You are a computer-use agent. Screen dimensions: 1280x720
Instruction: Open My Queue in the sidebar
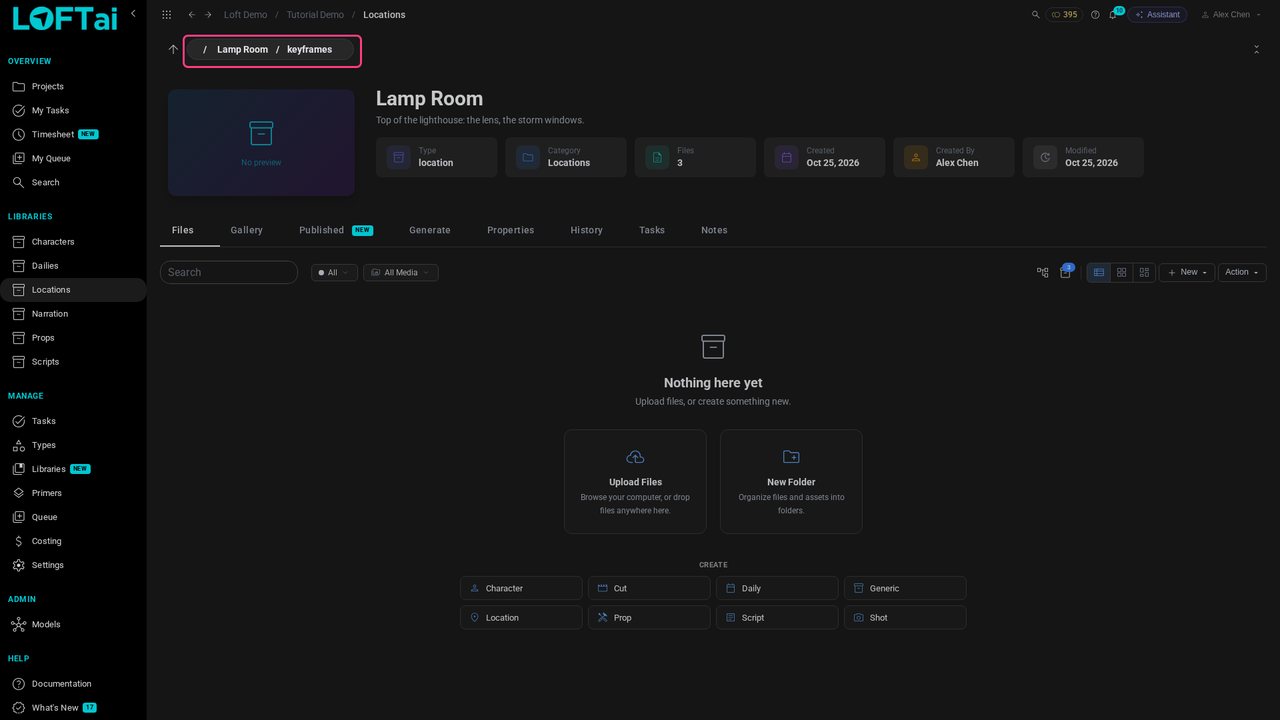73,158
